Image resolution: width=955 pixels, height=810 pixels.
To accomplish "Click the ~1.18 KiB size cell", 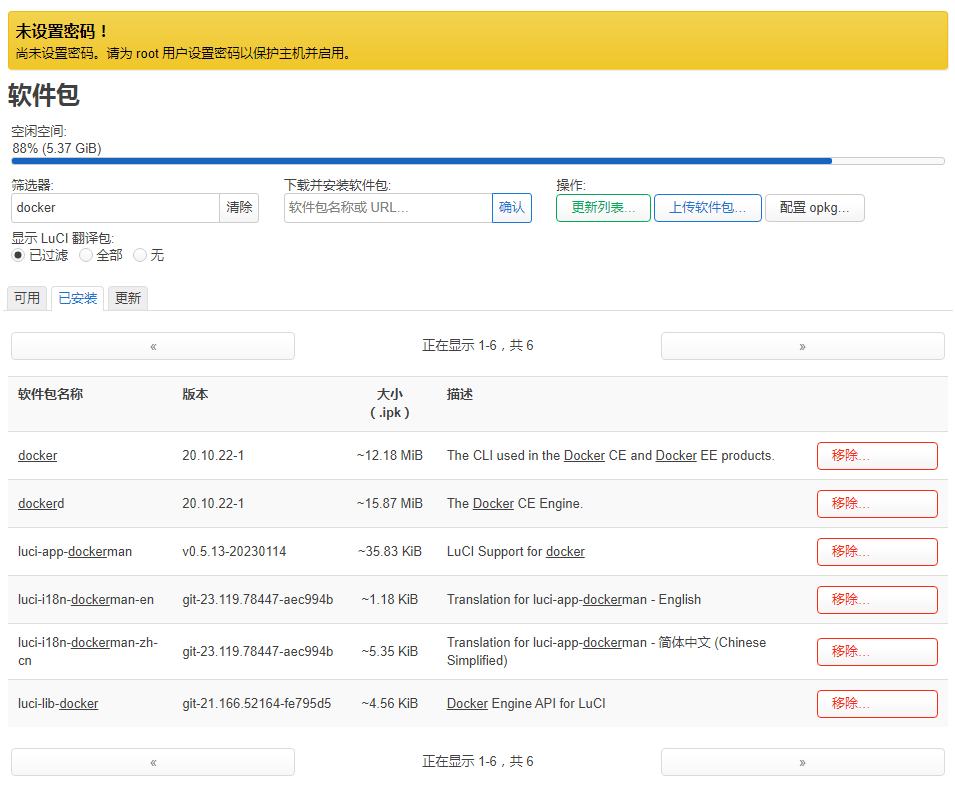I will point(390,600).
